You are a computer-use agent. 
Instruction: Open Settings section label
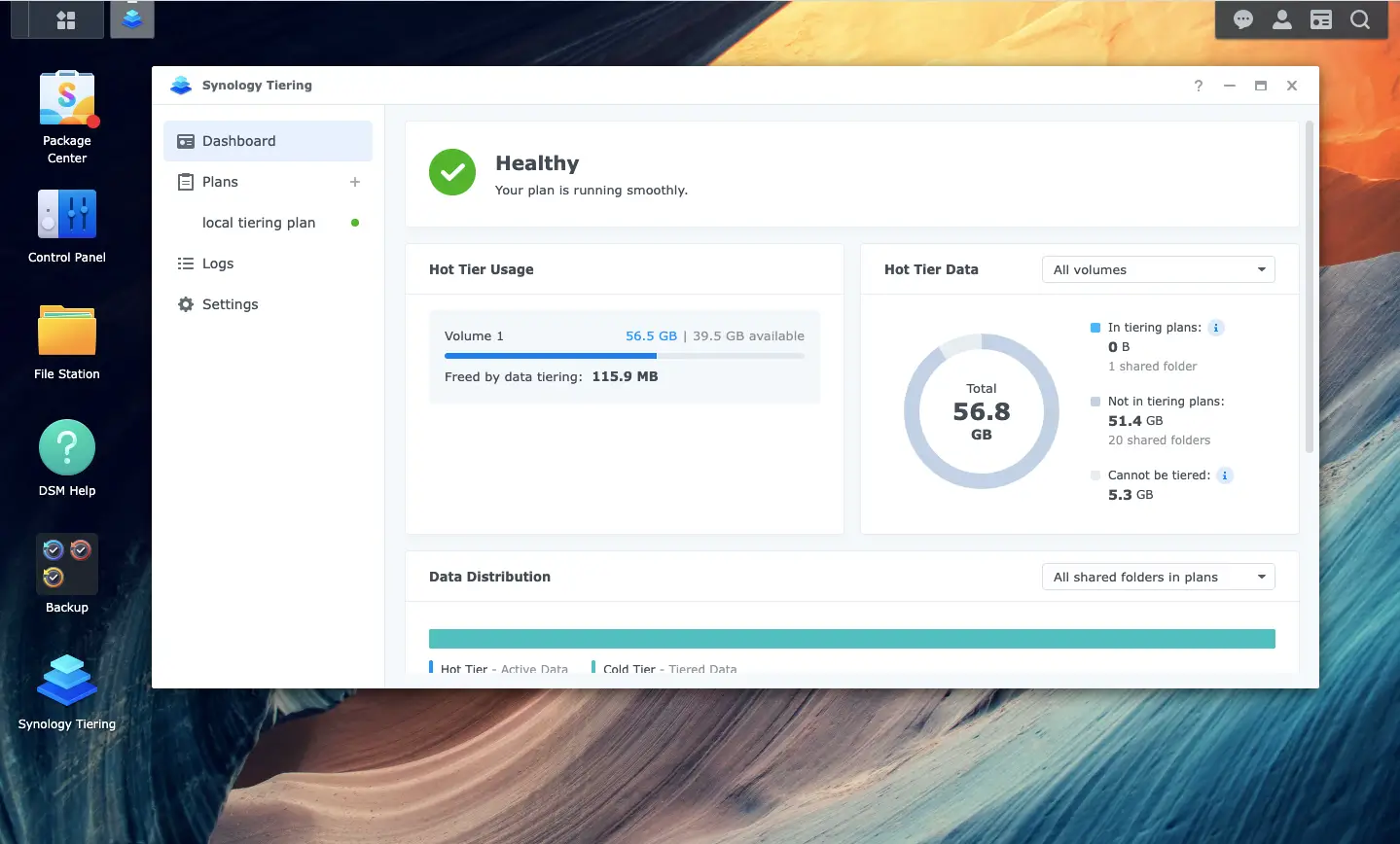point(231,304)
